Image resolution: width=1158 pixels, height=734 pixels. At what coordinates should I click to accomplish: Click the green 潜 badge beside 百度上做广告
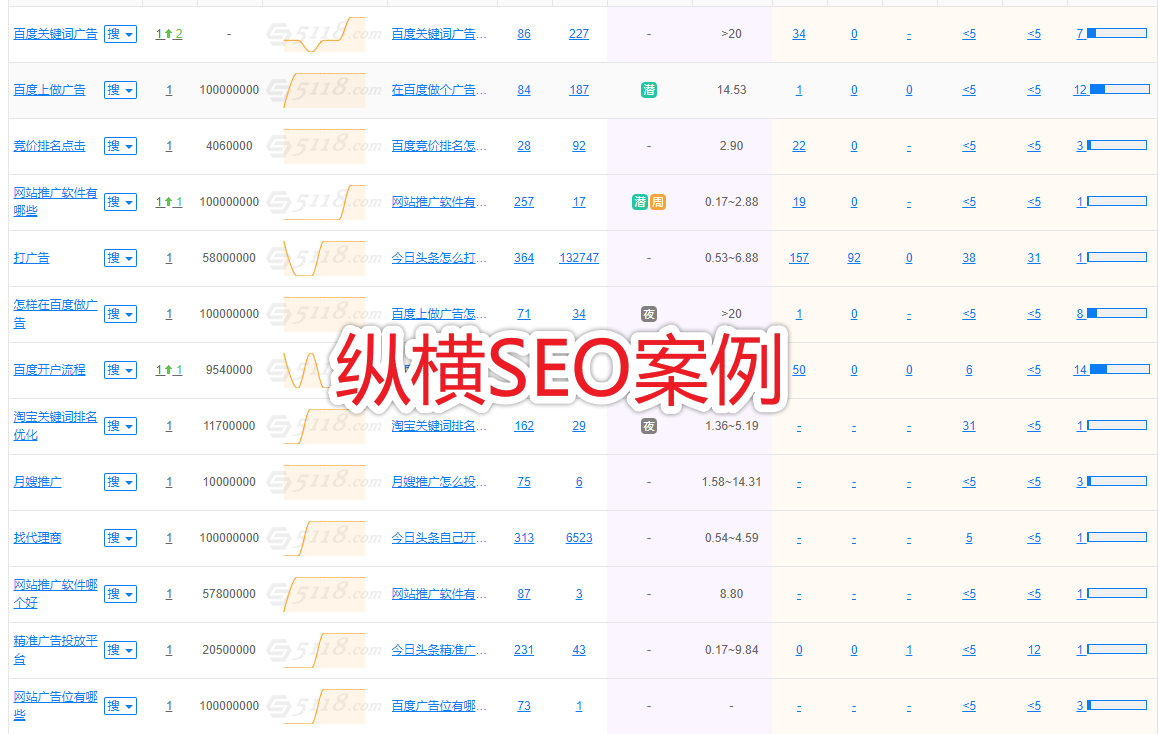[649, 90]
